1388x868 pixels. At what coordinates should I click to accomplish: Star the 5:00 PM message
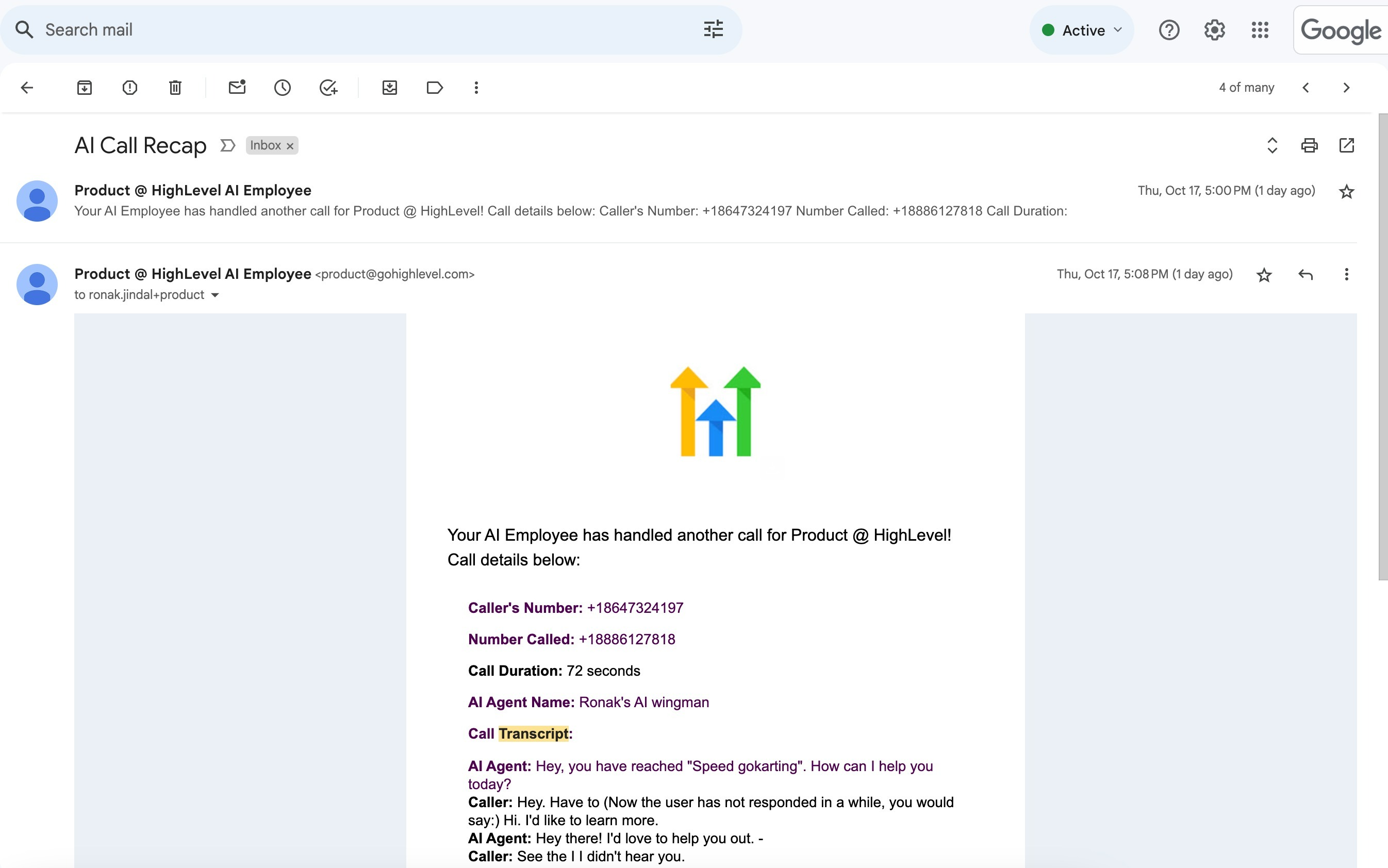coord(1346,191)
